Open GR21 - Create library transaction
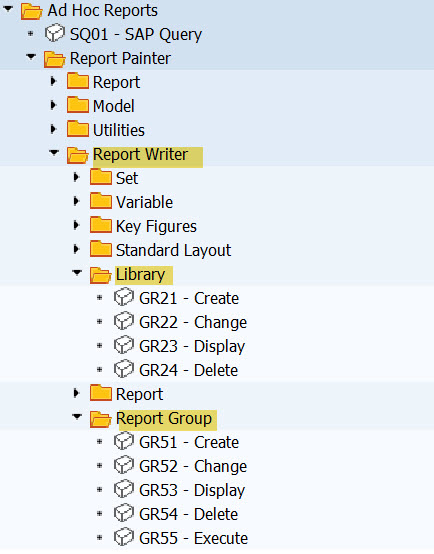This screenshot has height=554, width=434. 189,299
